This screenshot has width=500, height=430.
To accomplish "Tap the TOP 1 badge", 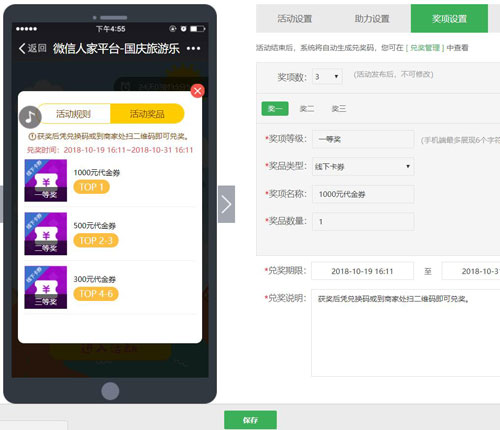I will [91, 187].
